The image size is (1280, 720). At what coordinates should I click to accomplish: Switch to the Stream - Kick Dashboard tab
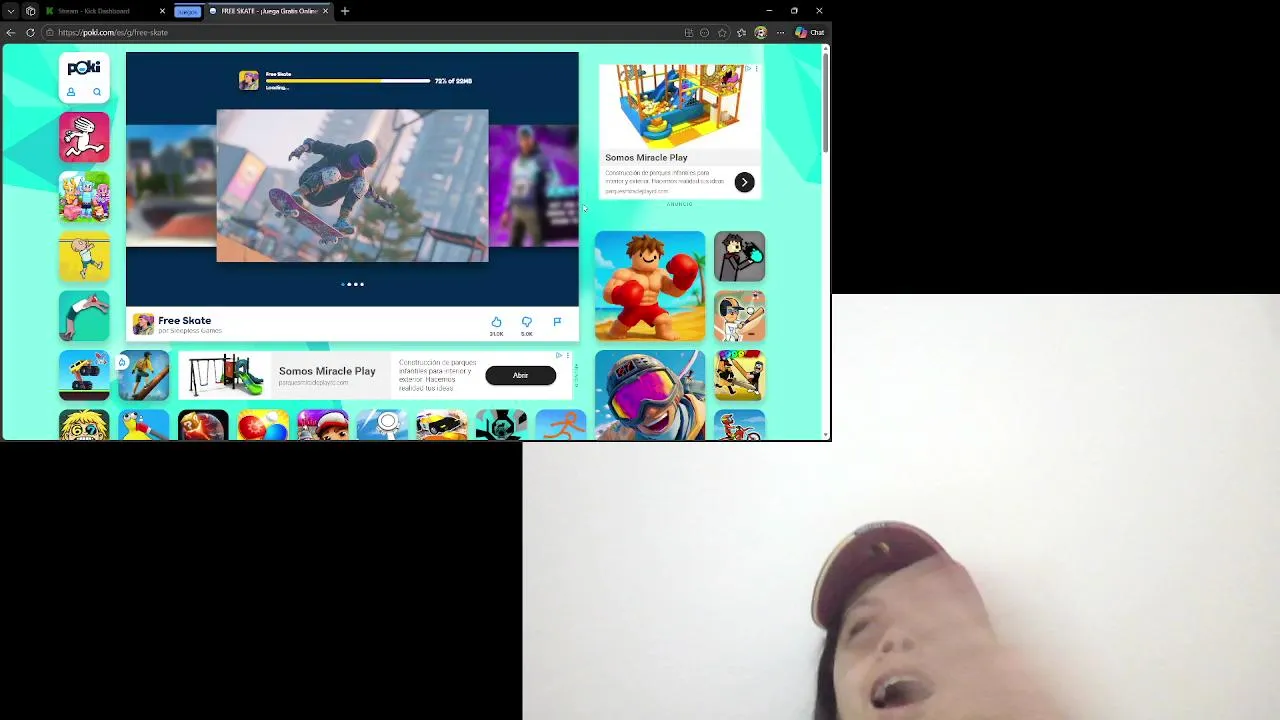(103, 11)
